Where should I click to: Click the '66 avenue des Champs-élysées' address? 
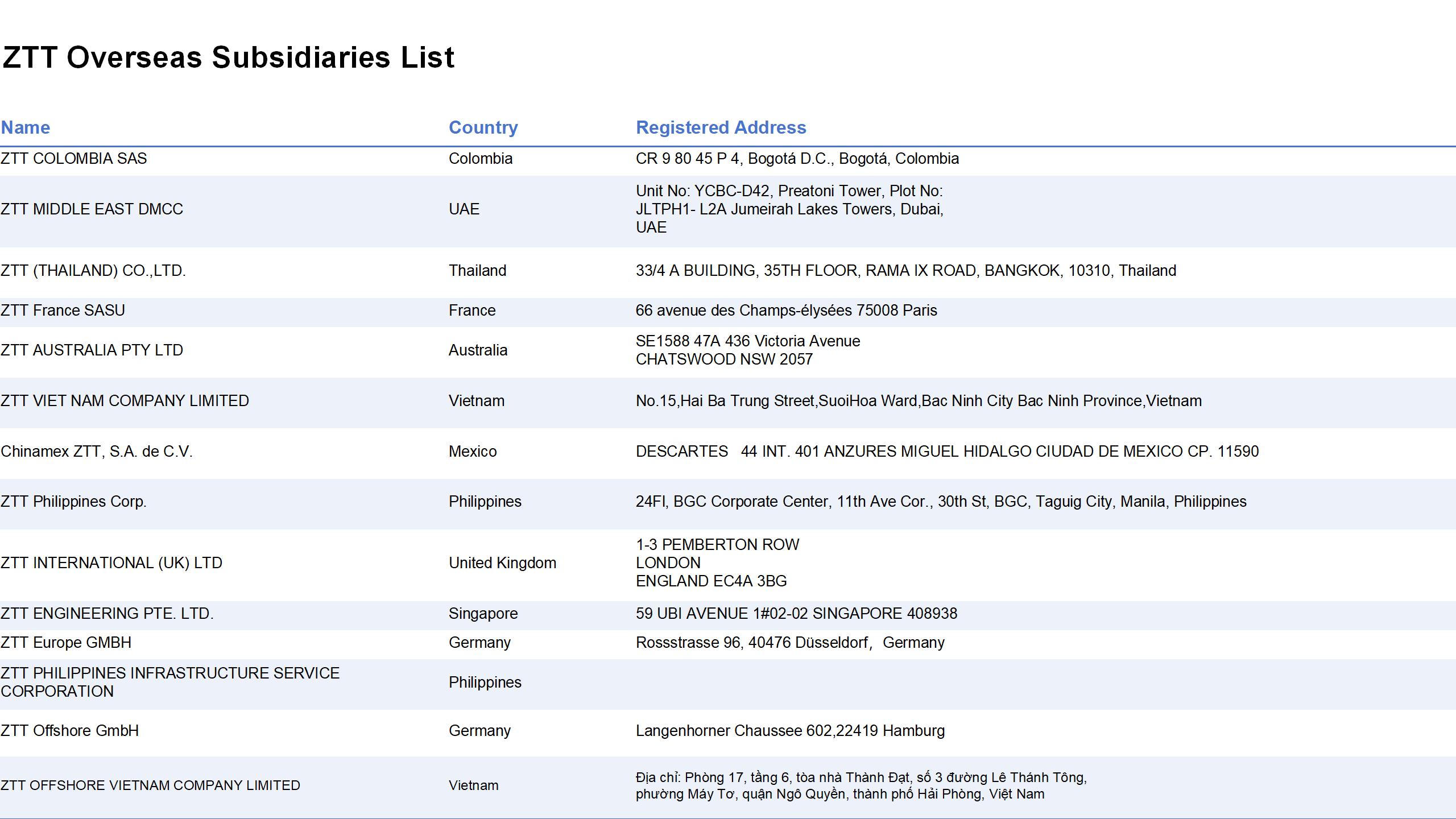point(787,311)
